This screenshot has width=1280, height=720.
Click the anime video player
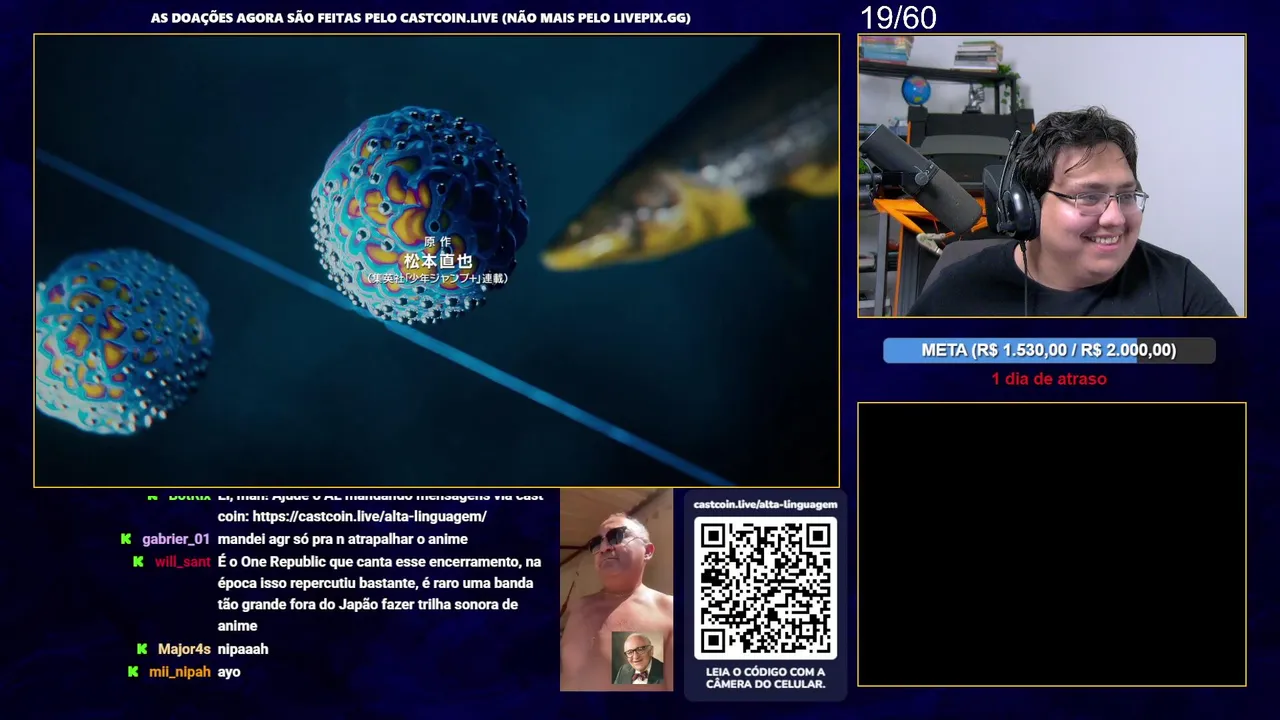[x=436, y=261]
